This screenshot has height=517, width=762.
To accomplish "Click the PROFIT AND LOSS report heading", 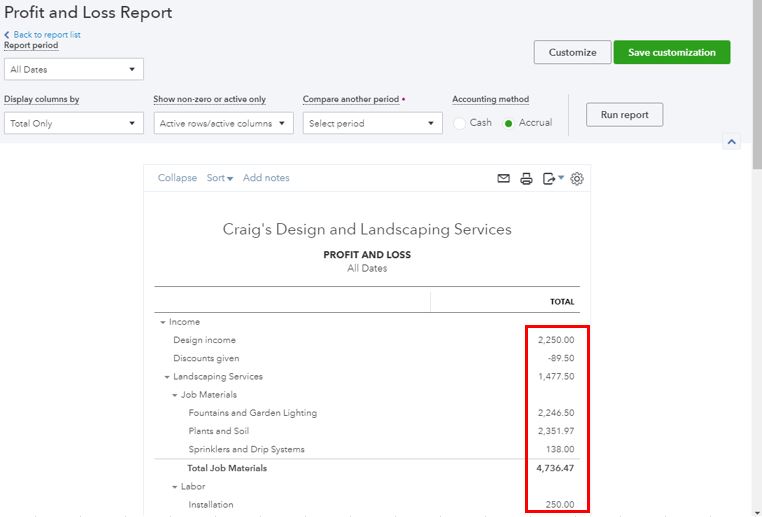I will click(x=367, y=255).
